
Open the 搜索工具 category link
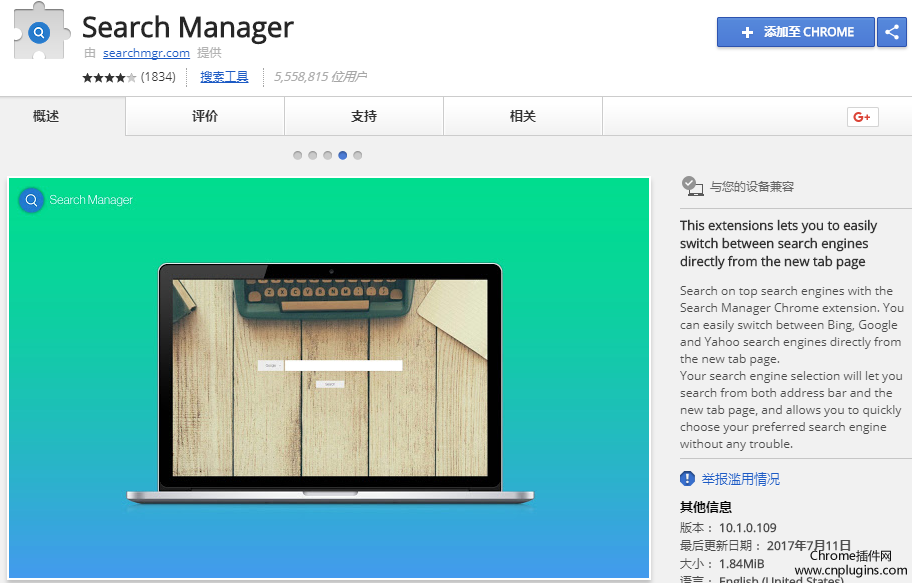point(224,77)
